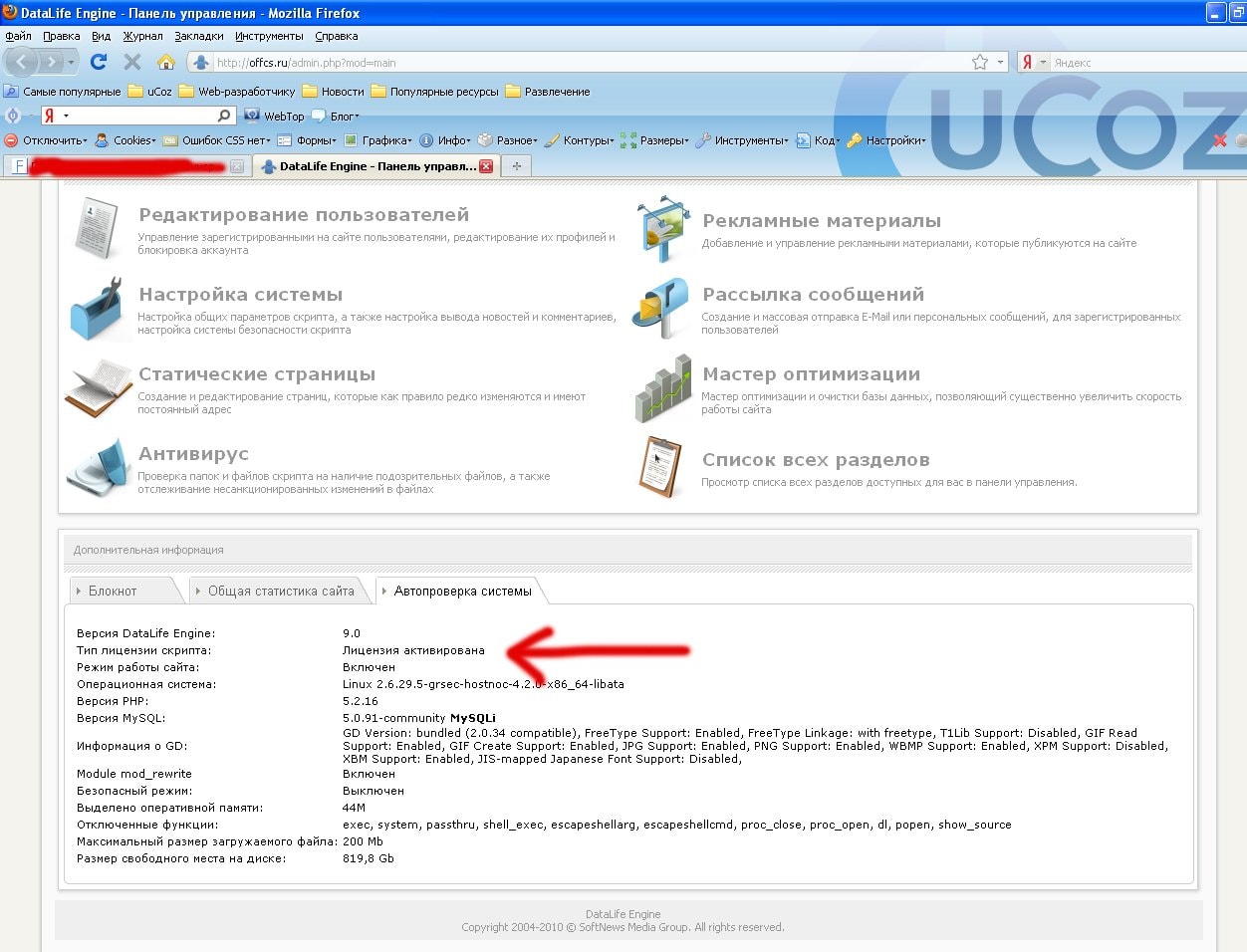Open the Популярные ресурсы bookmarks folder
The width and height of the screenshot is (1247, 952).
[435, 91]
